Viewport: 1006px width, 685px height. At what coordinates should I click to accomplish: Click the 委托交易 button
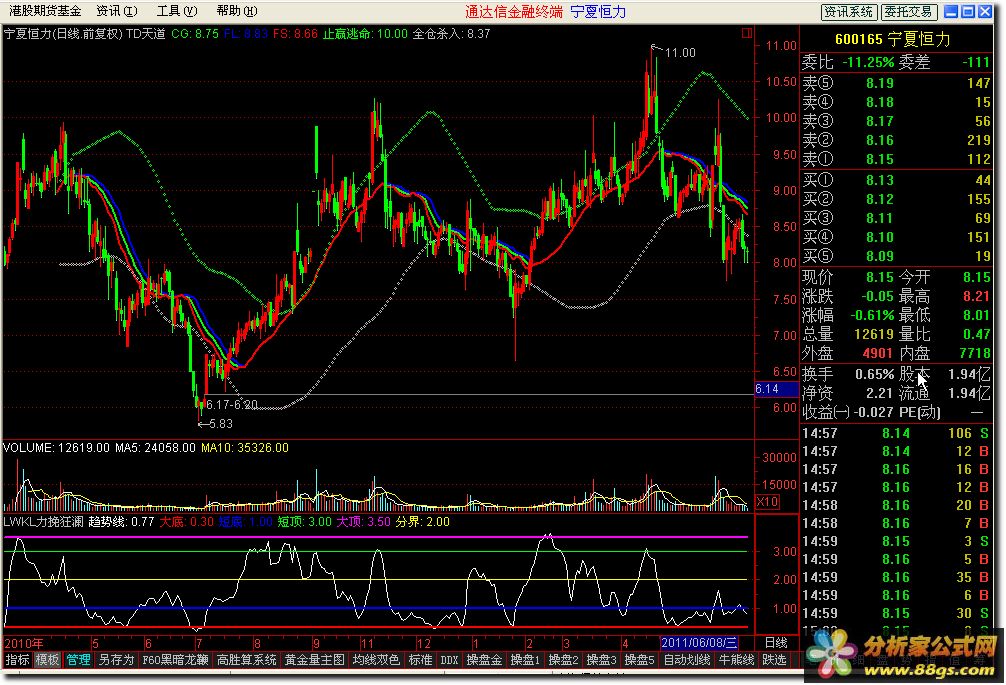908,12
